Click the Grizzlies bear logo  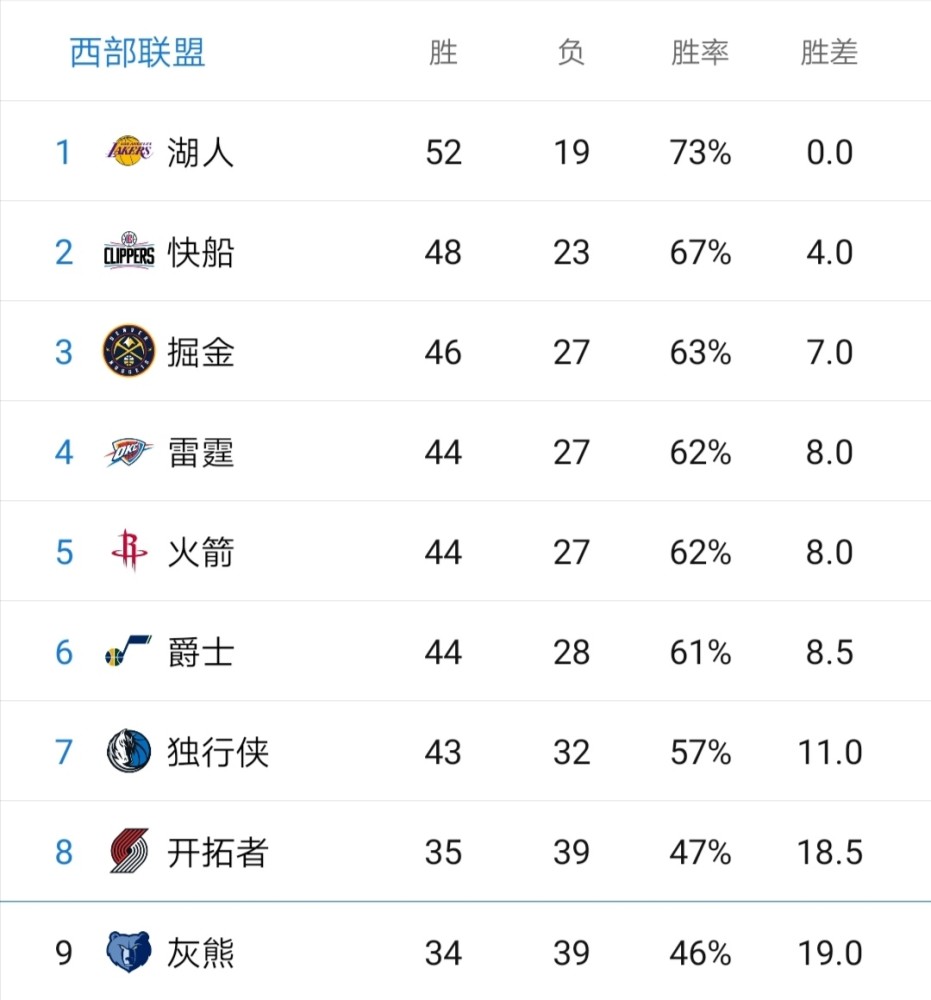pos(129,952)
